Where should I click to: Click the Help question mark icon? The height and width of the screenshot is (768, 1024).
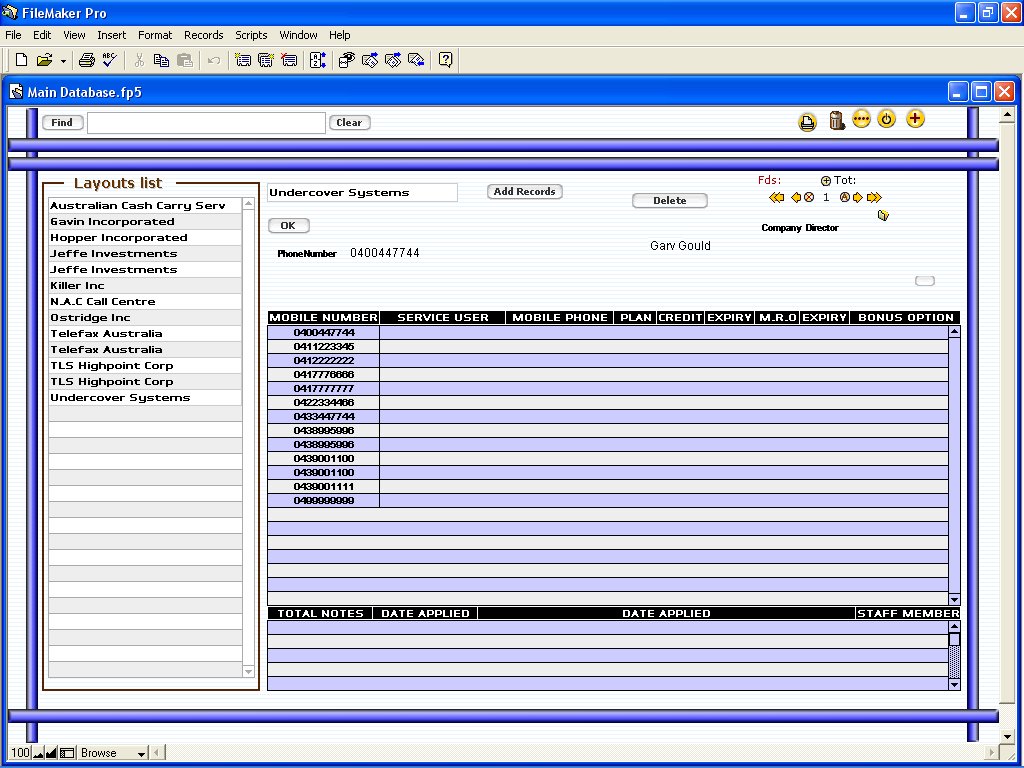[x=445, y=60]
